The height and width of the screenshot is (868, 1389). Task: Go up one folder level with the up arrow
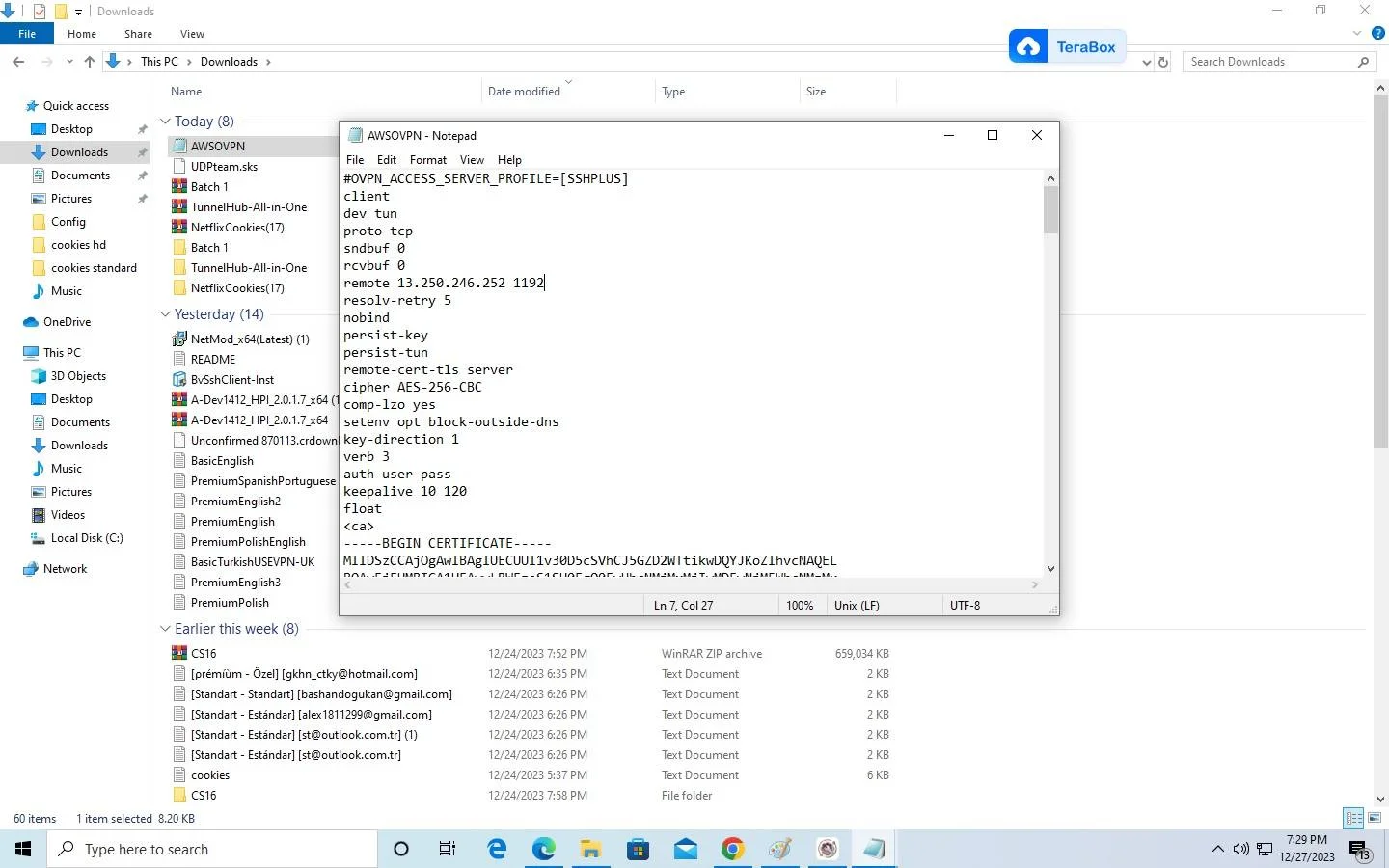pyautogui.click(x=90, y=62)
